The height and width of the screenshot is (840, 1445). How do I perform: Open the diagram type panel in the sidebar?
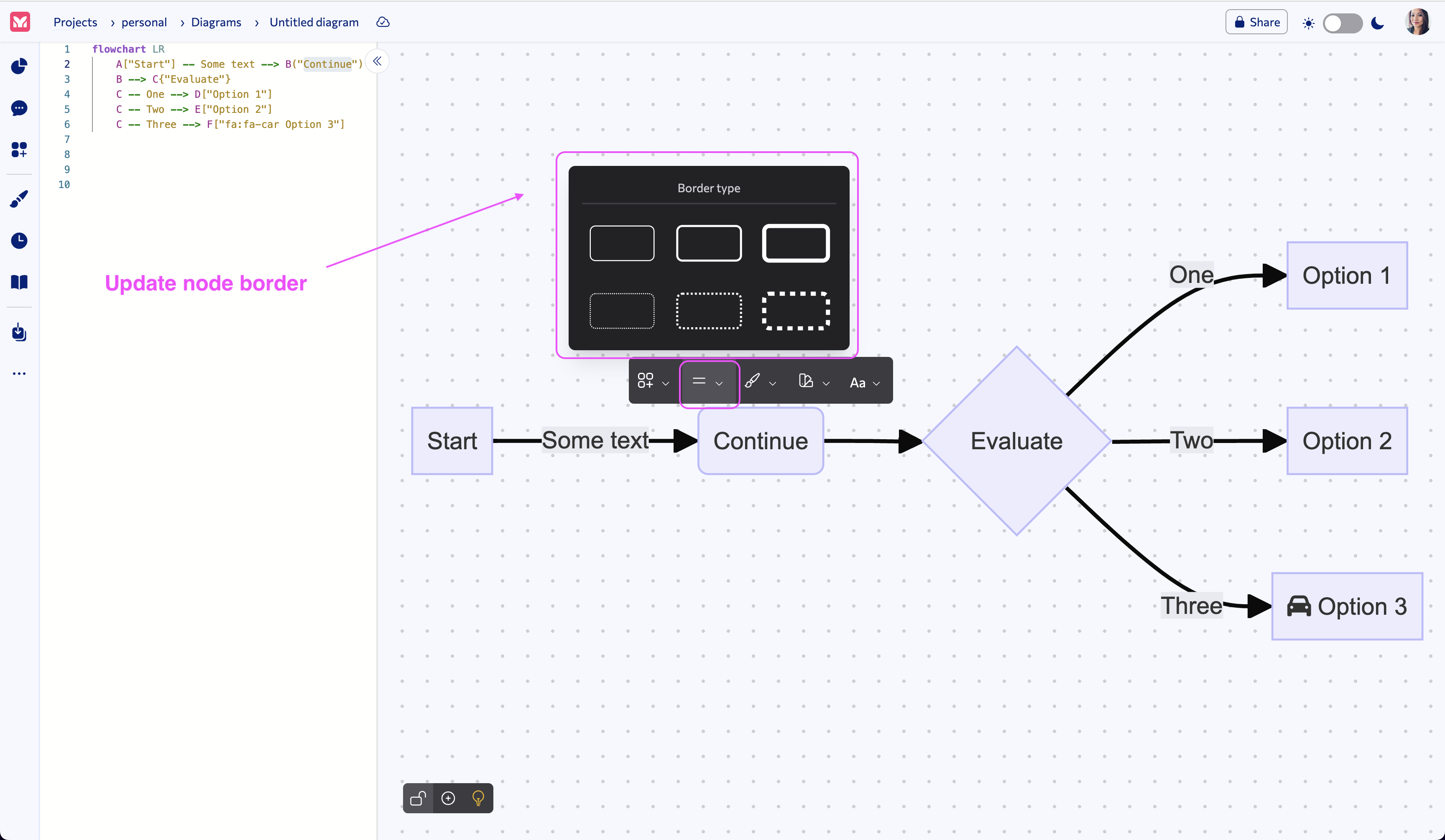tap(19, 66)
